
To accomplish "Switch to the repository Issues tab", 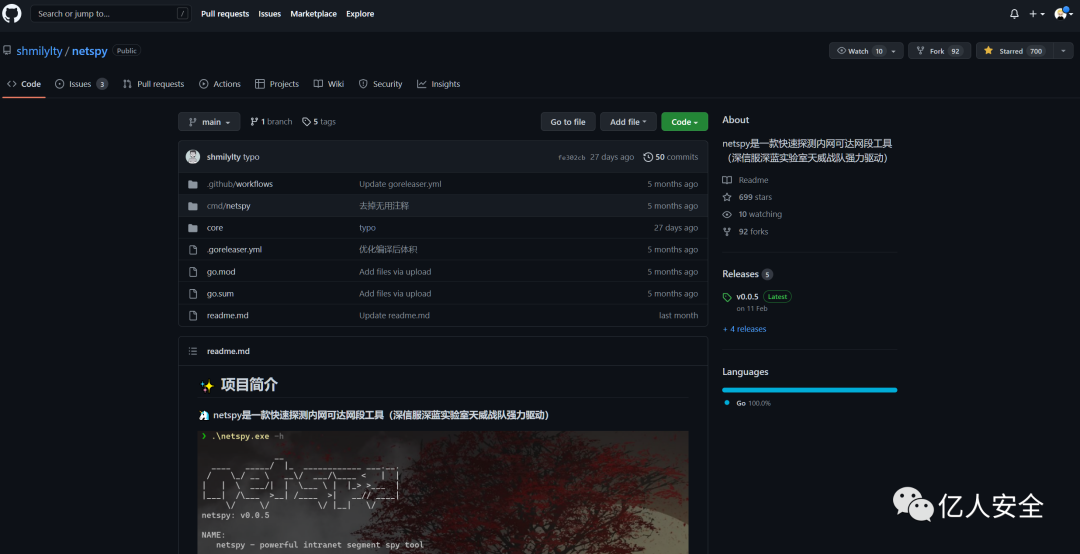I will coord(81,84).
